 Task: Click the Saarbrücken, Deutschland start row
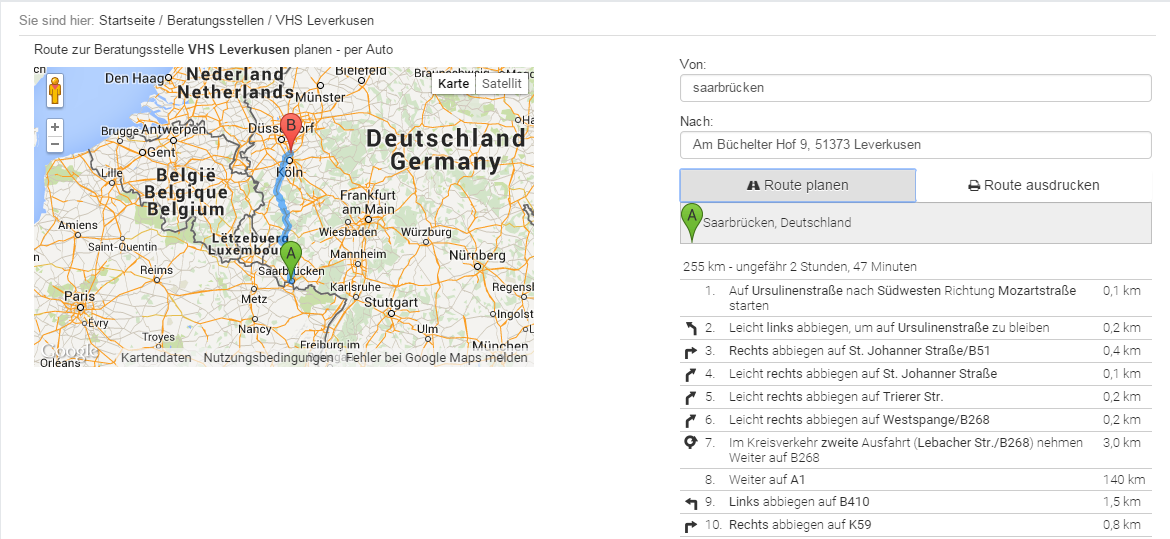point(916,222)
